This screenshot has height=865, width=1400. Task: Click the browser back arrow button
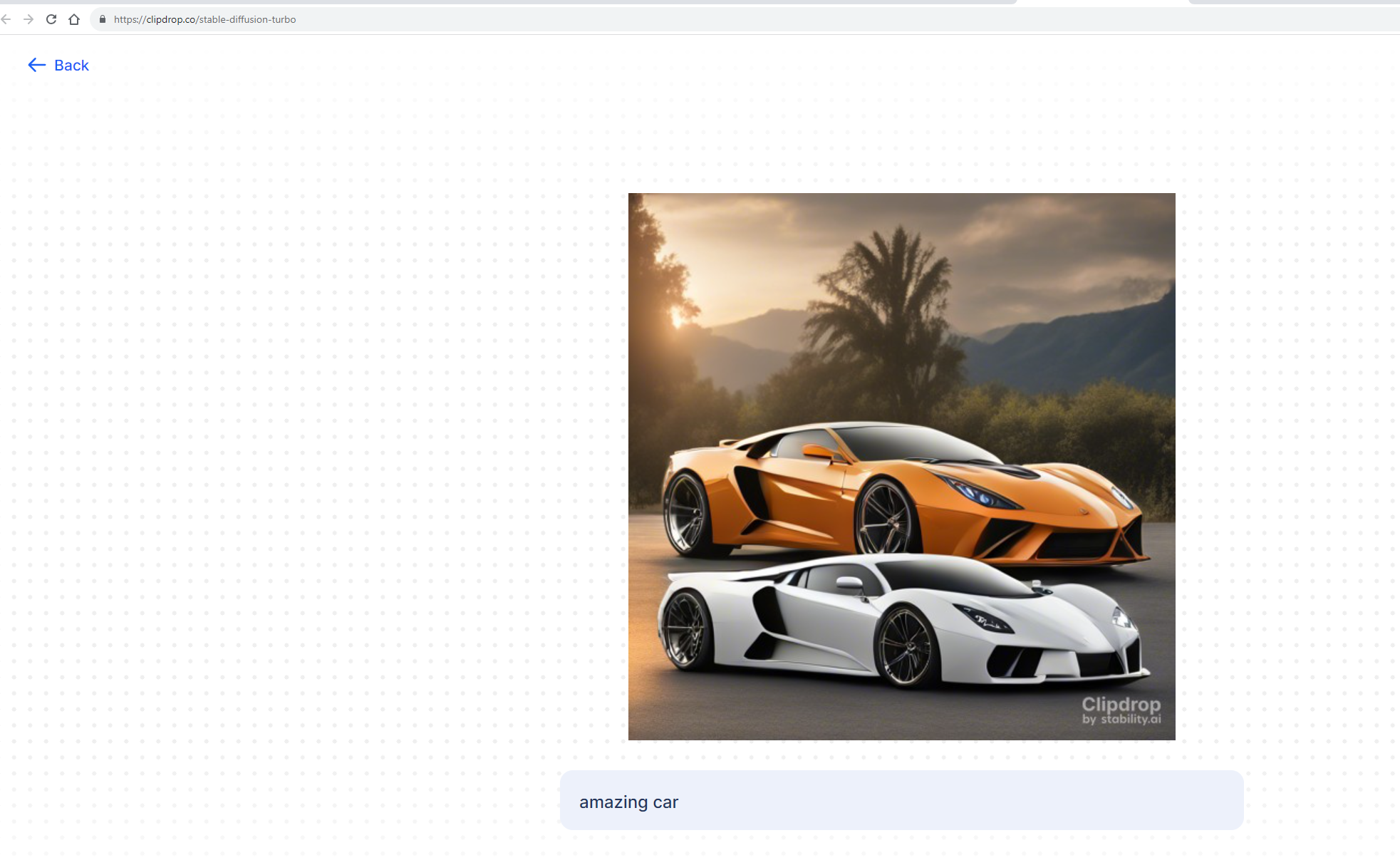6,19
